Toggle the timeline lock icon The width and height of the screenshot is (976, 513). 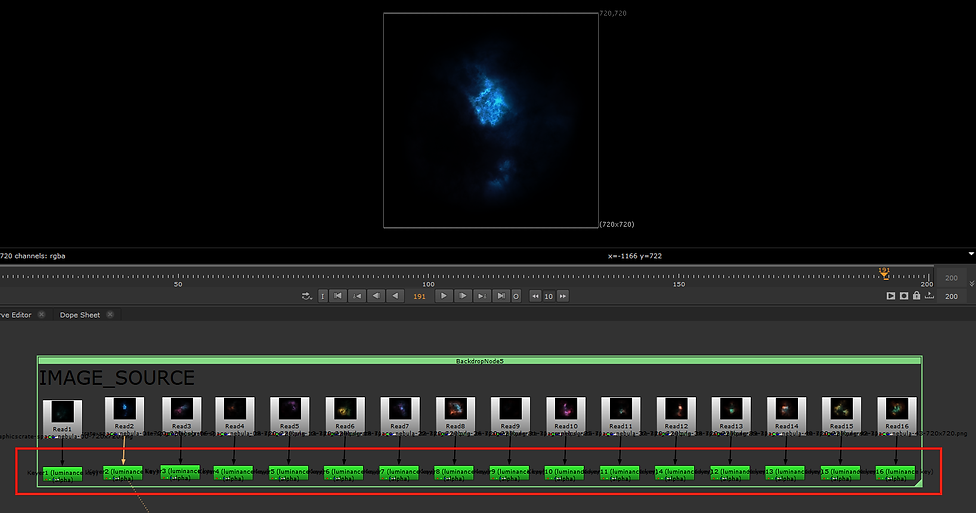pos(916,296)
